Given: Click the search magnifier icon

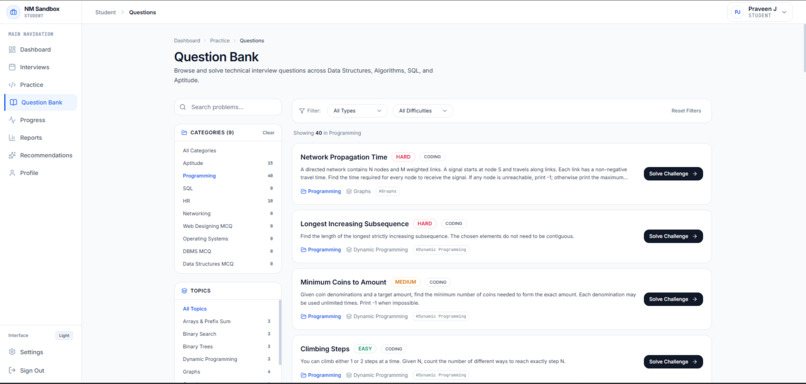Looking at the screenshot, I should click(182, 107).
